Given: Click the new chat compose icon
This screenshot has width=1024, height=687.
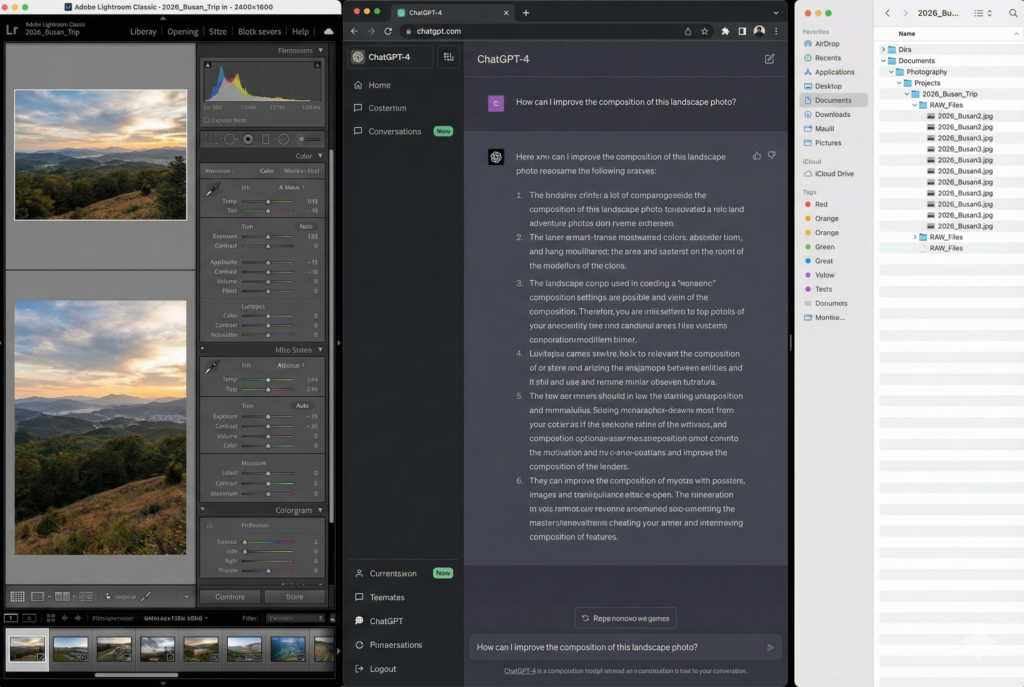Looking at the screenshot, I should (769, 59).
